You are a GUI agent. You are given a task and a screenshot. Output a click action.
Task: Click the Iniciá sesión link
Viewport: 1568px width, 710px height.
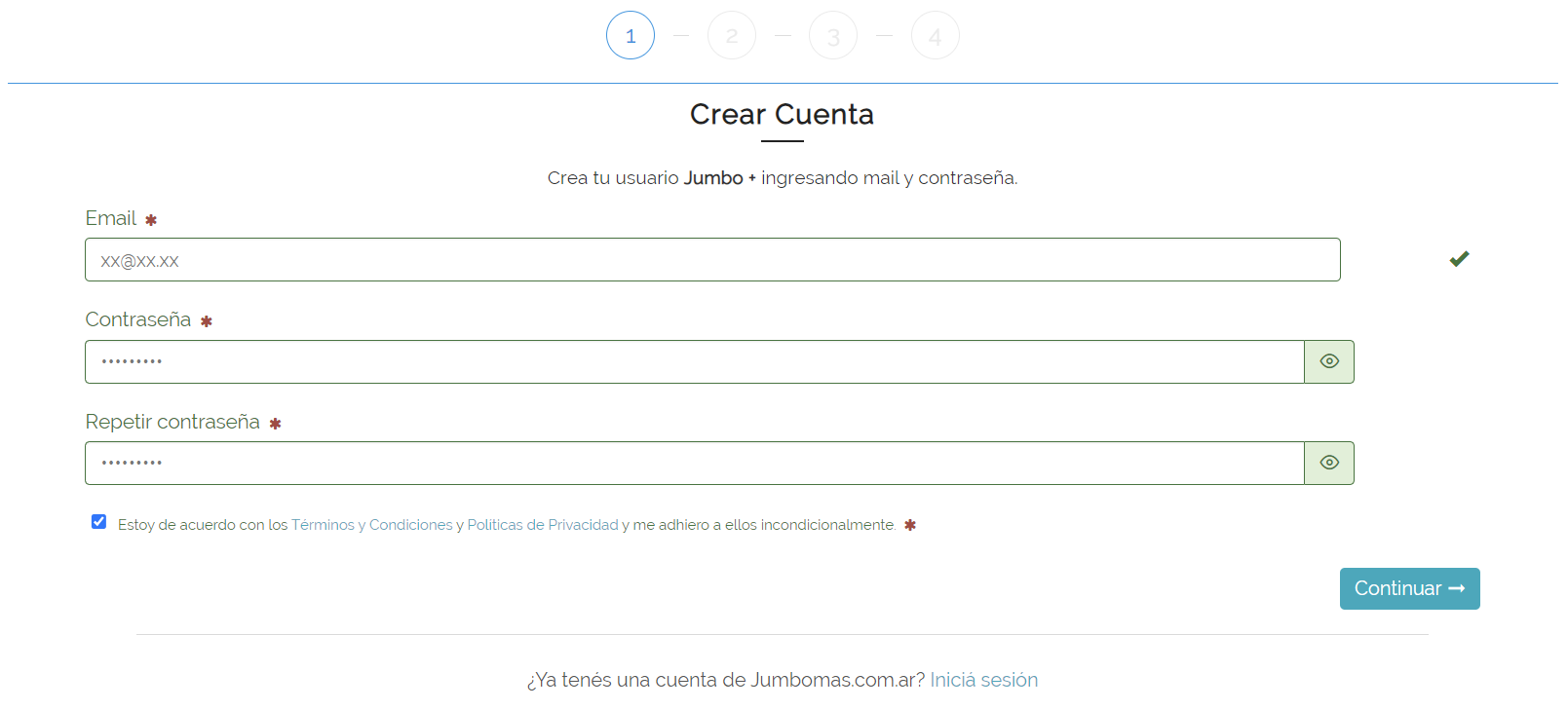click(984, 680)
